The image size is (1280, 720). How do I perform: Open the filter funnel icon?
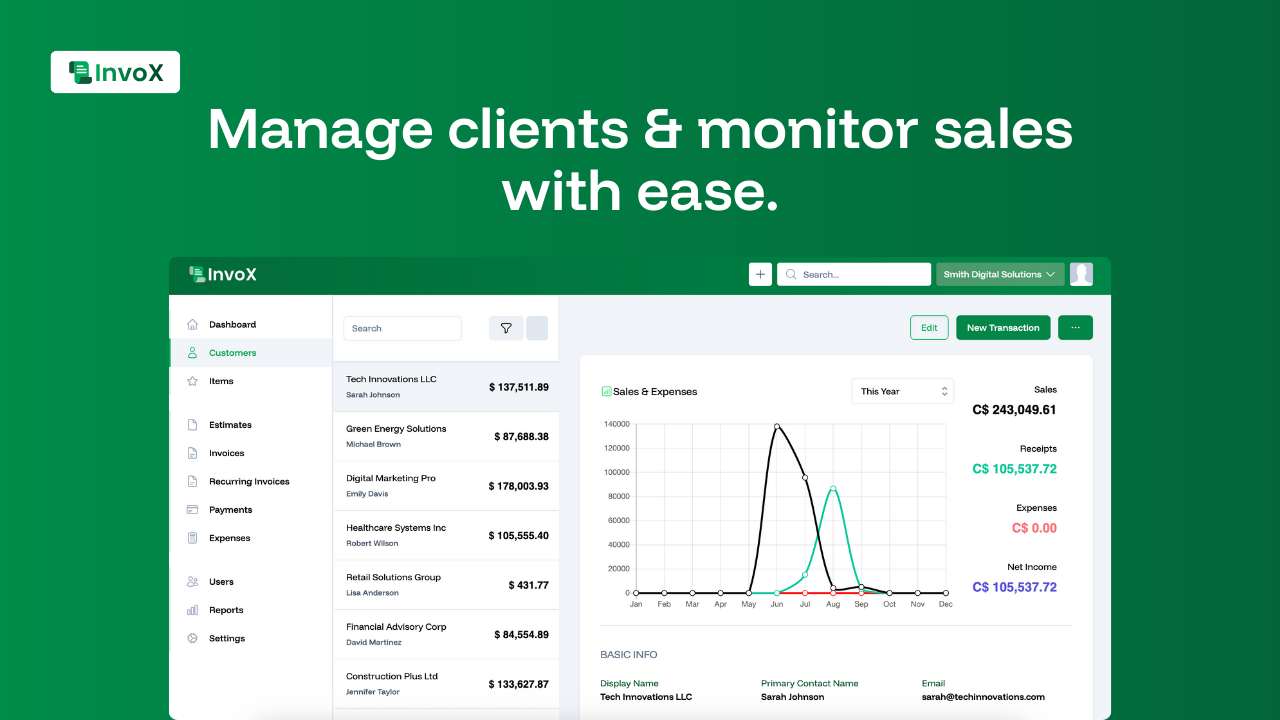pyautogui.click(x=506, y=328)
